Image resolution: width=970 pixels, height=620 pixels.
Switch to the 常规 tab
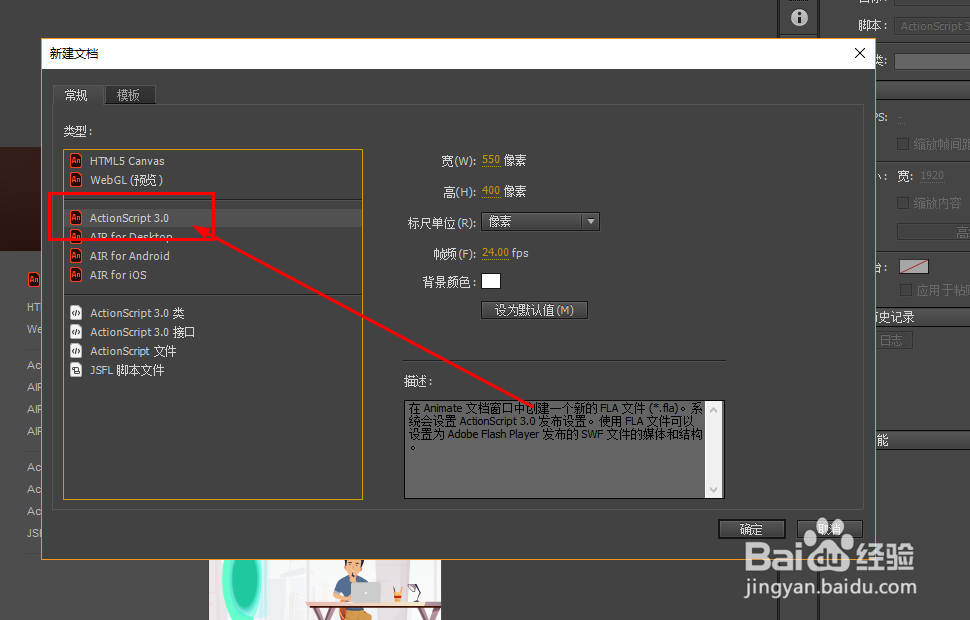[77, 95]
